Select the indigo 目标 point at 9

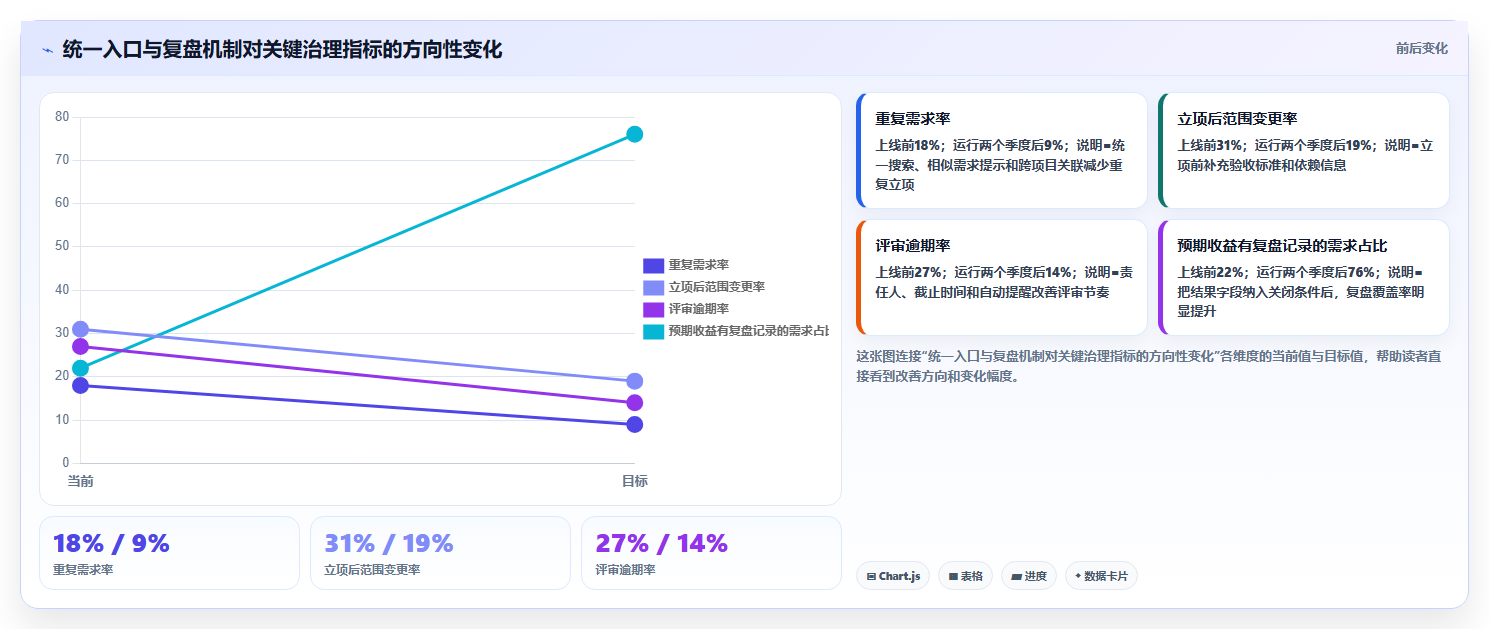634,425
